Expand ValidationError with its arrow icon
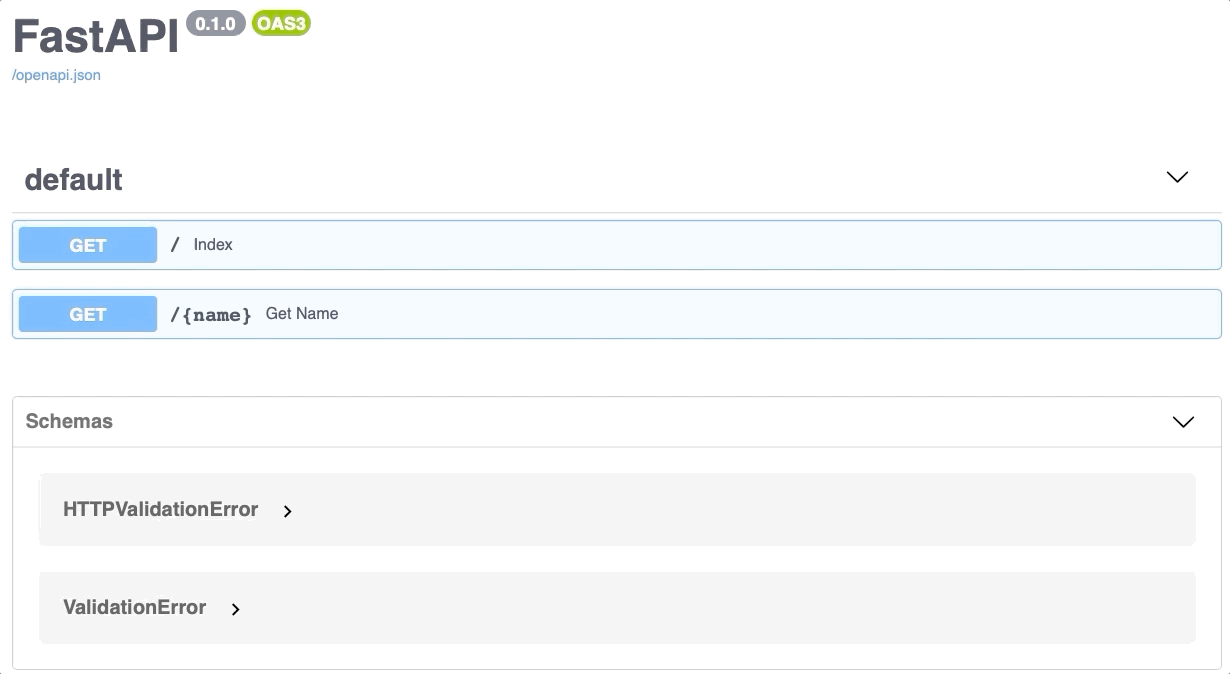Viewport: 1230px width, 674px height. click(235, 609)
